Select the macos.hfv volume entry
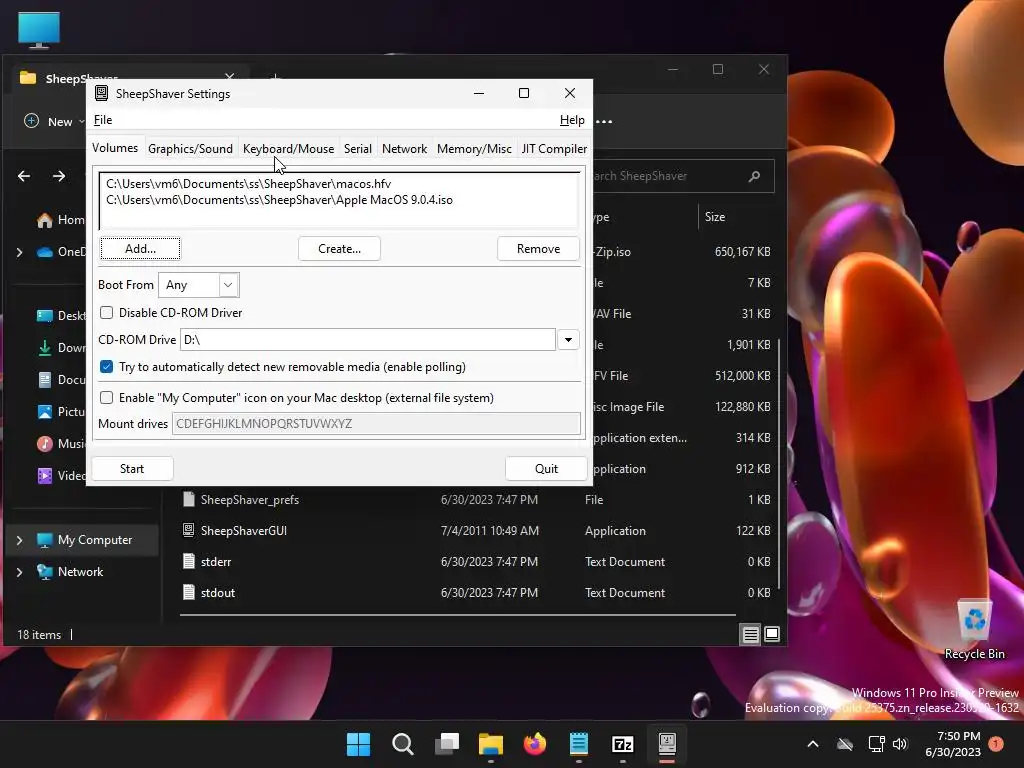The image size is (1024, 768). (249, 184)
